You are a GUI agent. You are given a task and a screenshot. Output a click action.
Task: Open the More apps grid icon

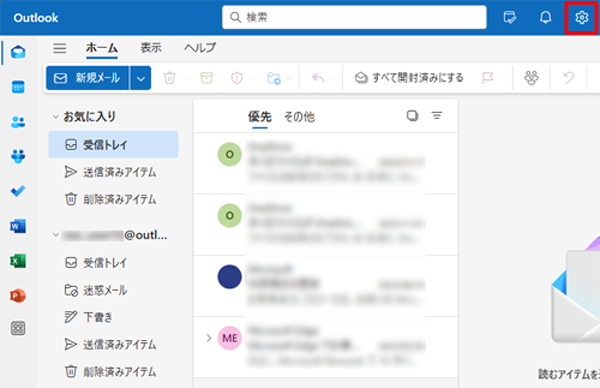click(x=18, y=328)
